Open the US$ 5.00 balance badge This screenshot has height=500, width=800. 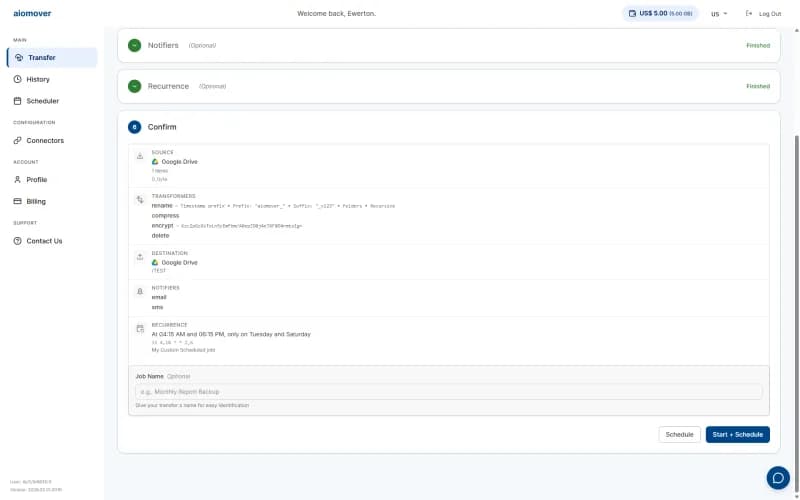coord(660,14)
